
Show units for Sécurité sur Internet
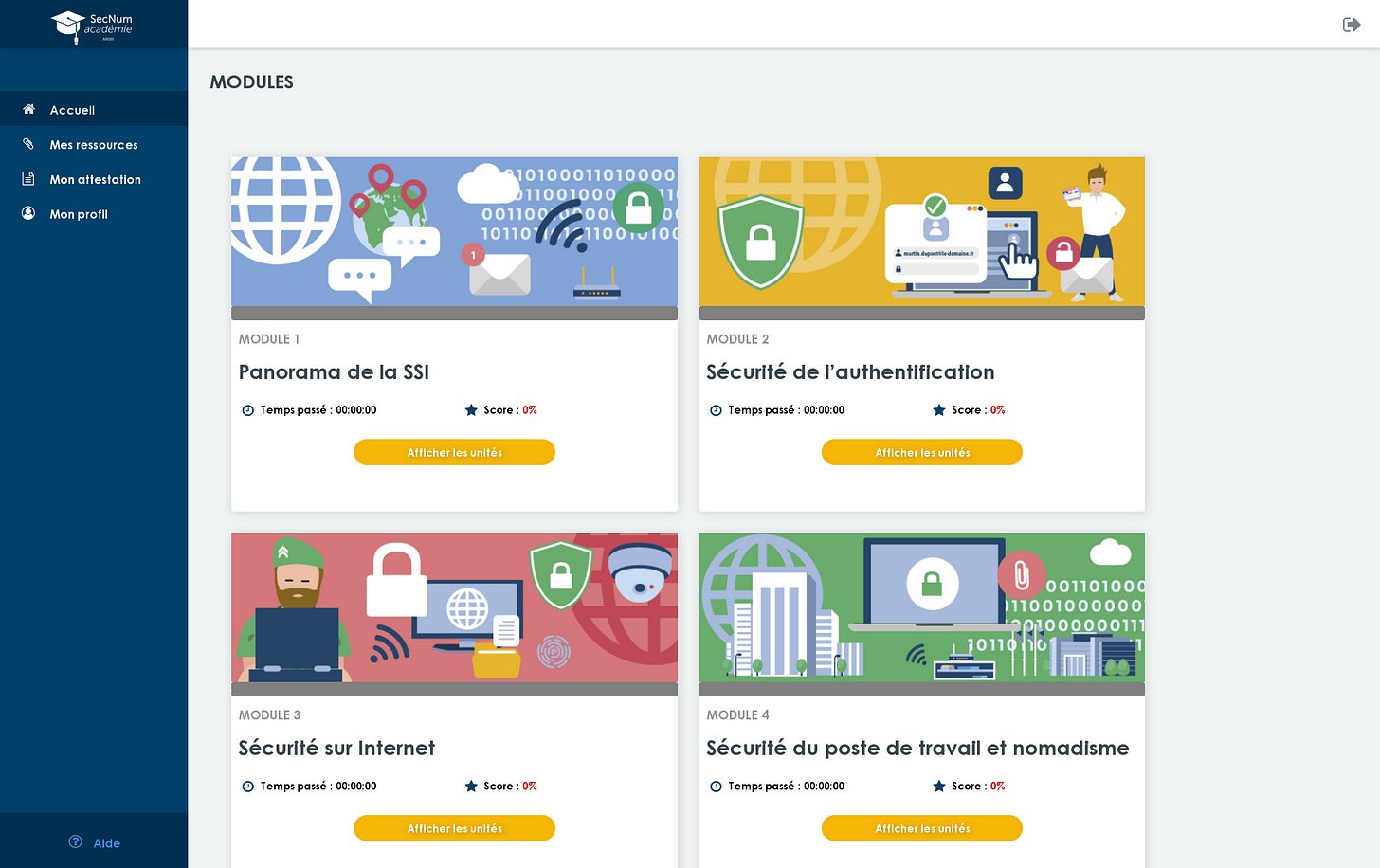point(454,828)
